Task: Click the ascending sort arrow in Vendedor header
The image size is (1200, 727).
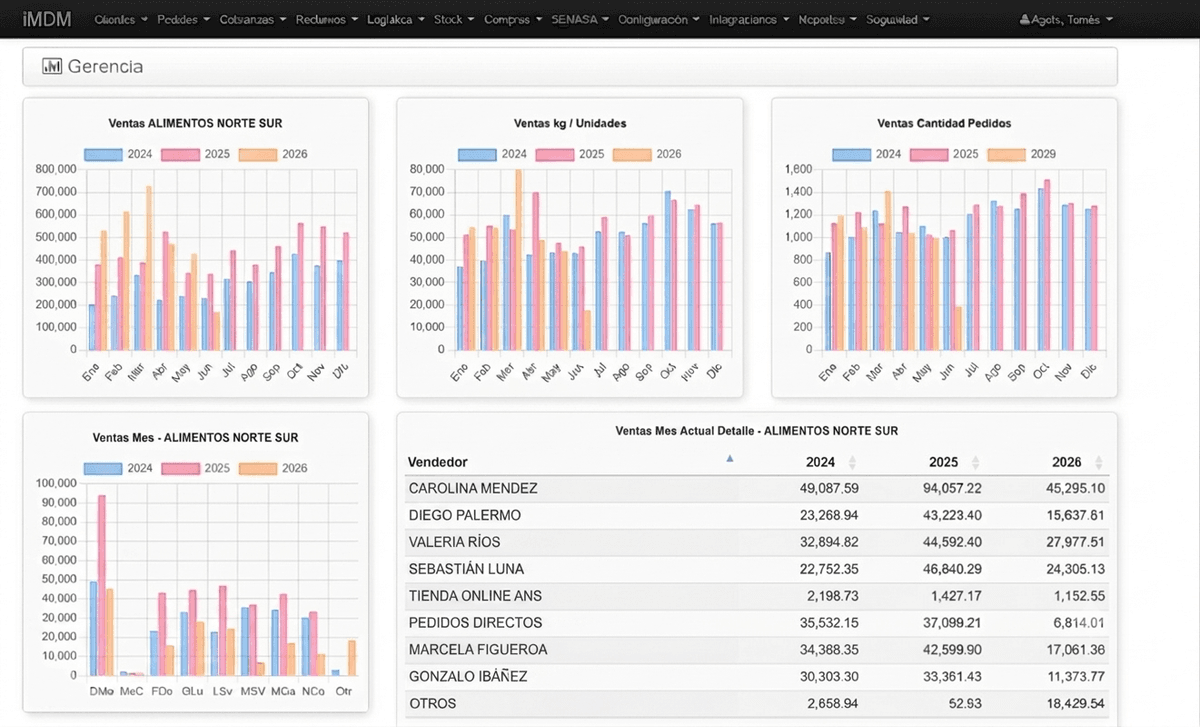Action: coord(730,459)
